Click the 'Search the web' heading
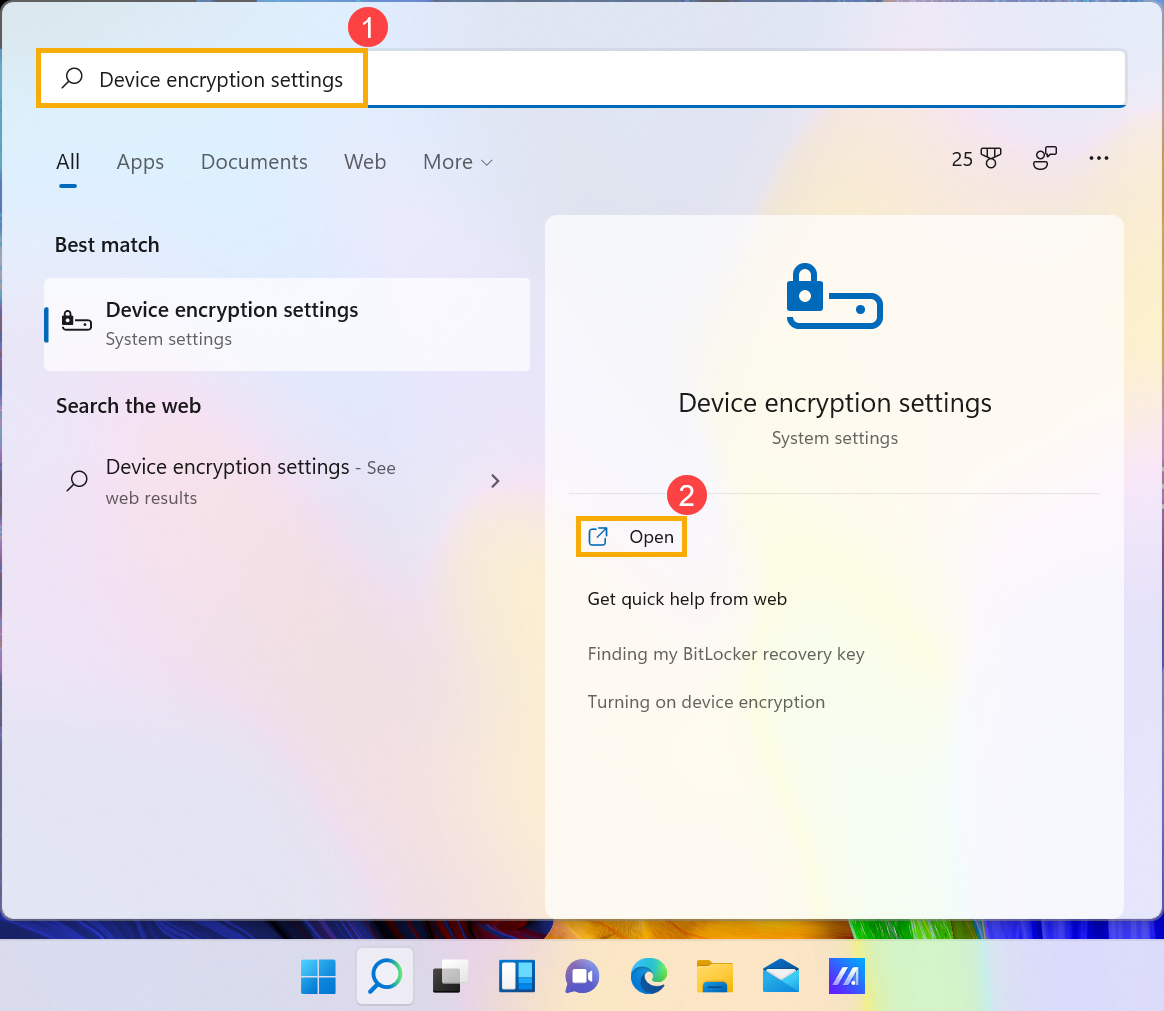Screen dimensions: 1164x1011 (128, 406)
